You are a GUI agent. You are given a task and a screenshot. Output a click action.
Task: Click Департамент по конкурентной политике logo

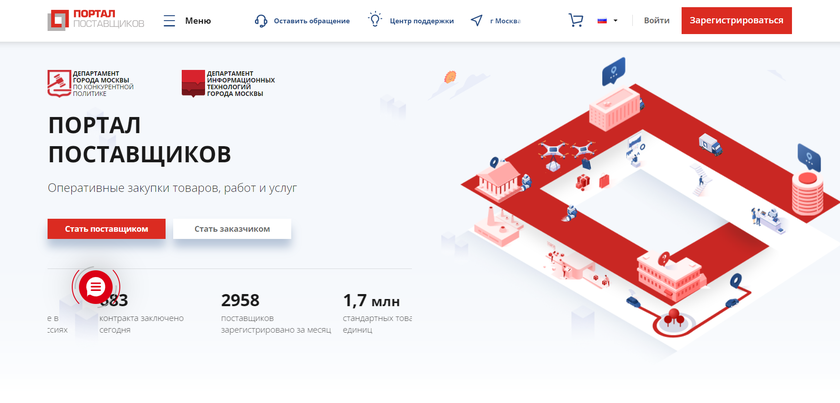point(91,83)
